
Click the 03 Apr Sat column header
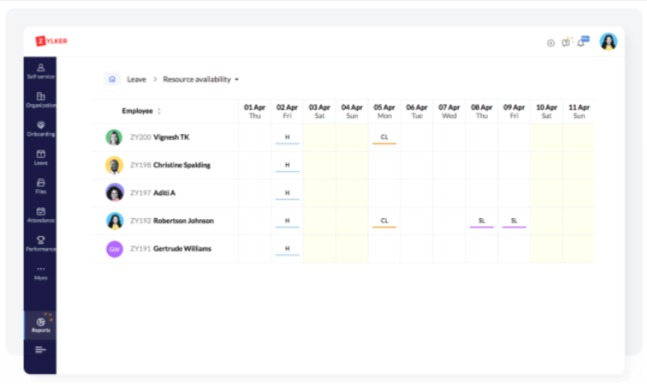(x=319, y=111)
